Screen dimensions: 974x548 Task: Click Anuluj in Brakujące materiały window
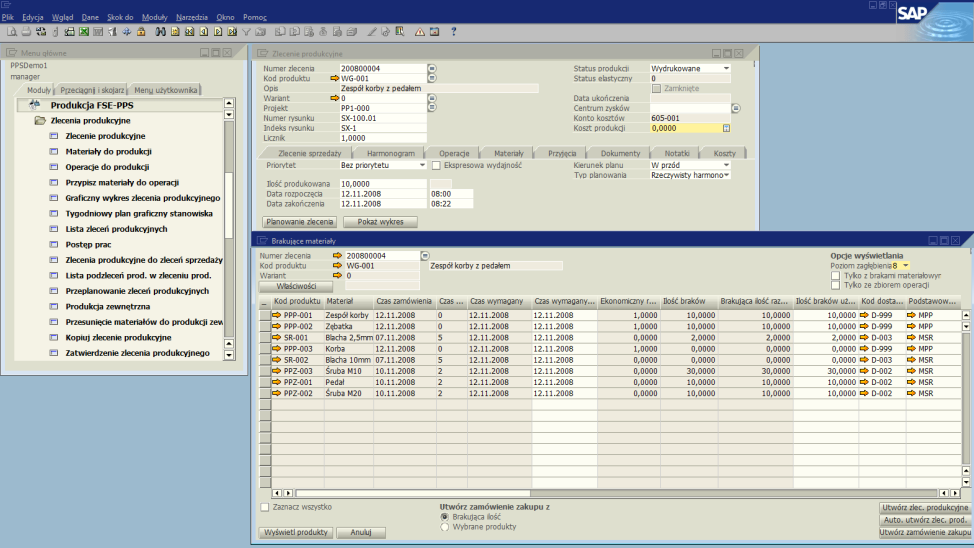[x=361, y=532]
